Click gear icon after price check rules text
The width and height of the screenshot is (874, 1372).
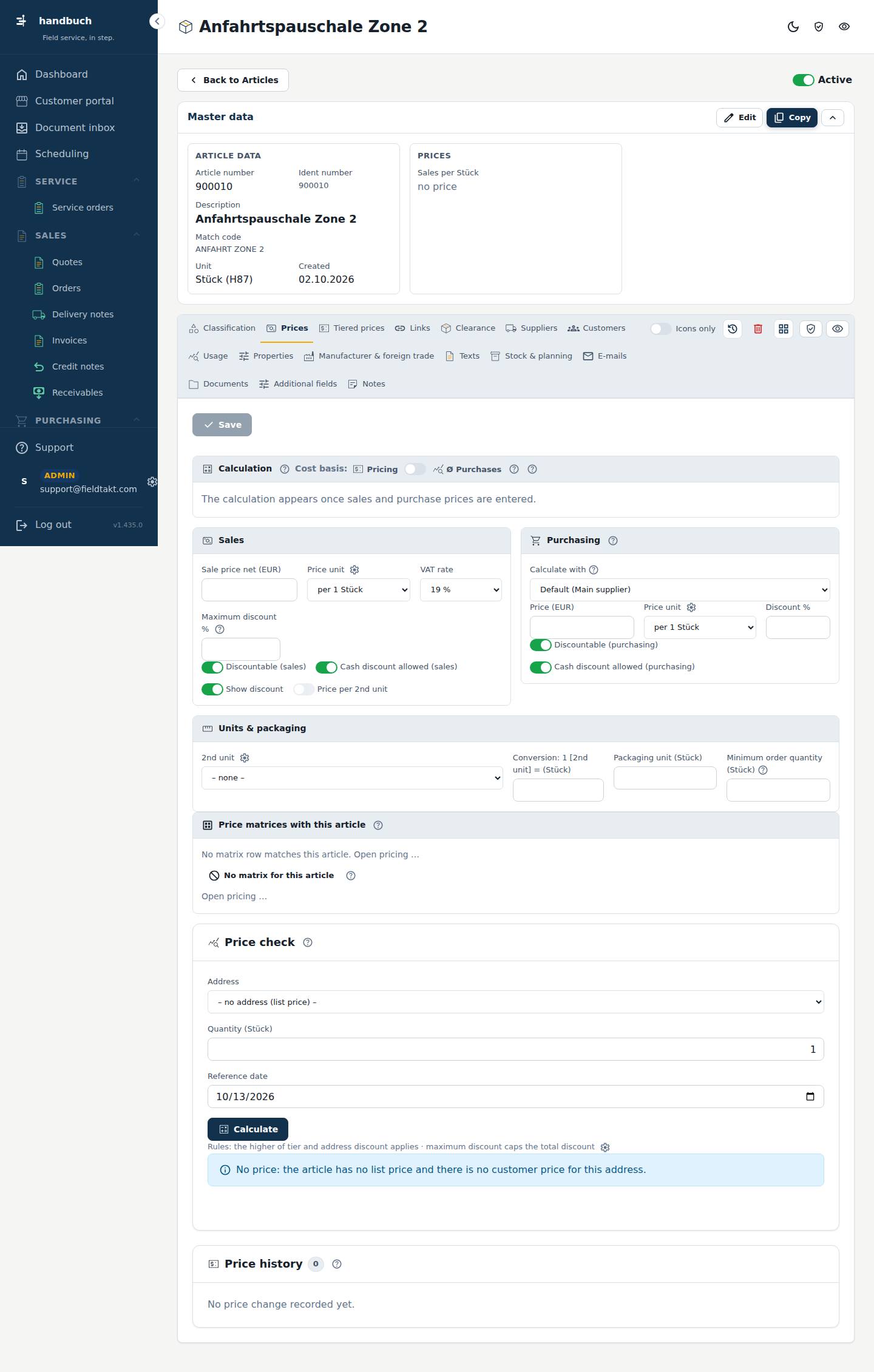pyautogui.click(x=605, y=1147)
